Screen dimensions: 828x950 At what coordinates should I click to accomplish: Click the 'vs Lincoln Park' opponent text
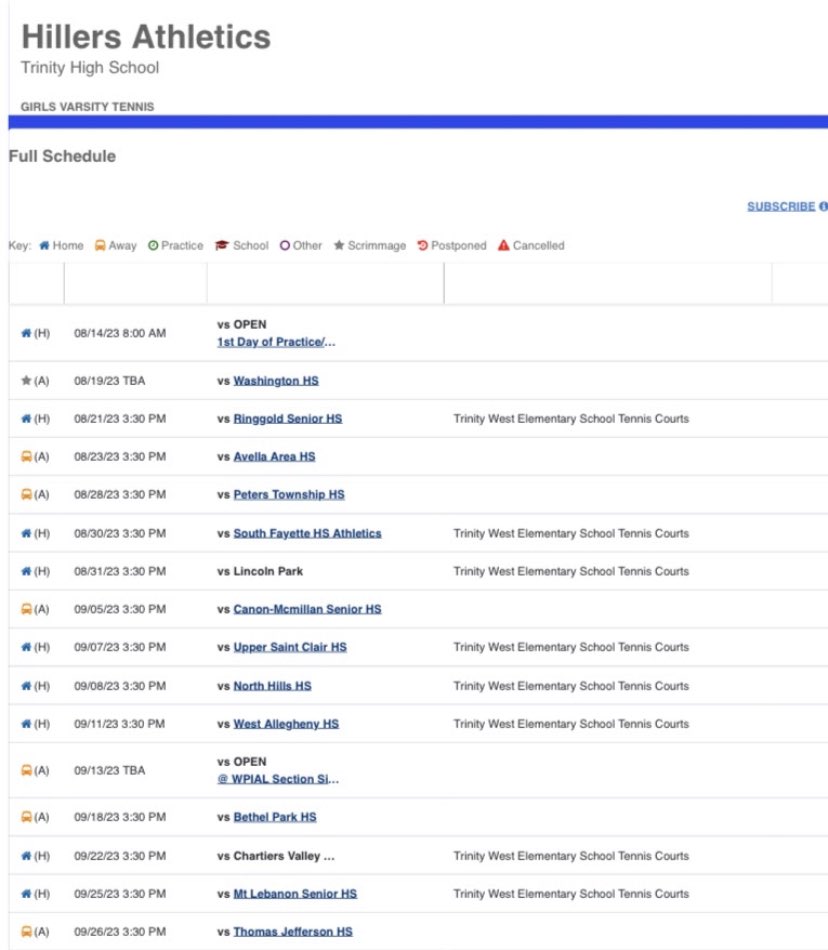click(260, 571)
